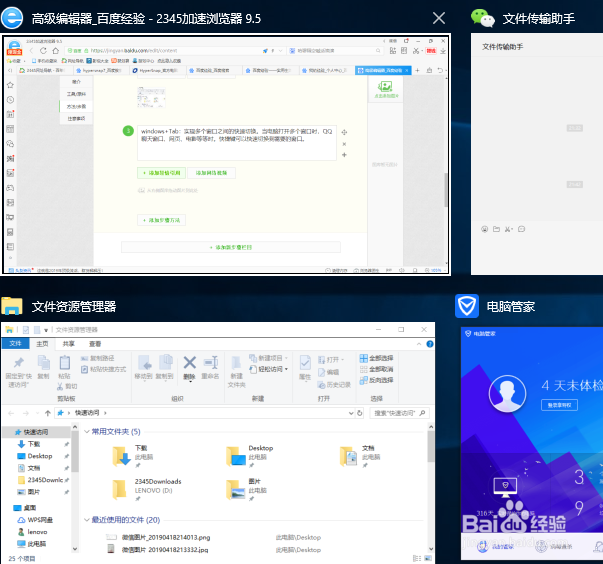Click the 注意事项 sidebar item in editor

click(76, 119)
